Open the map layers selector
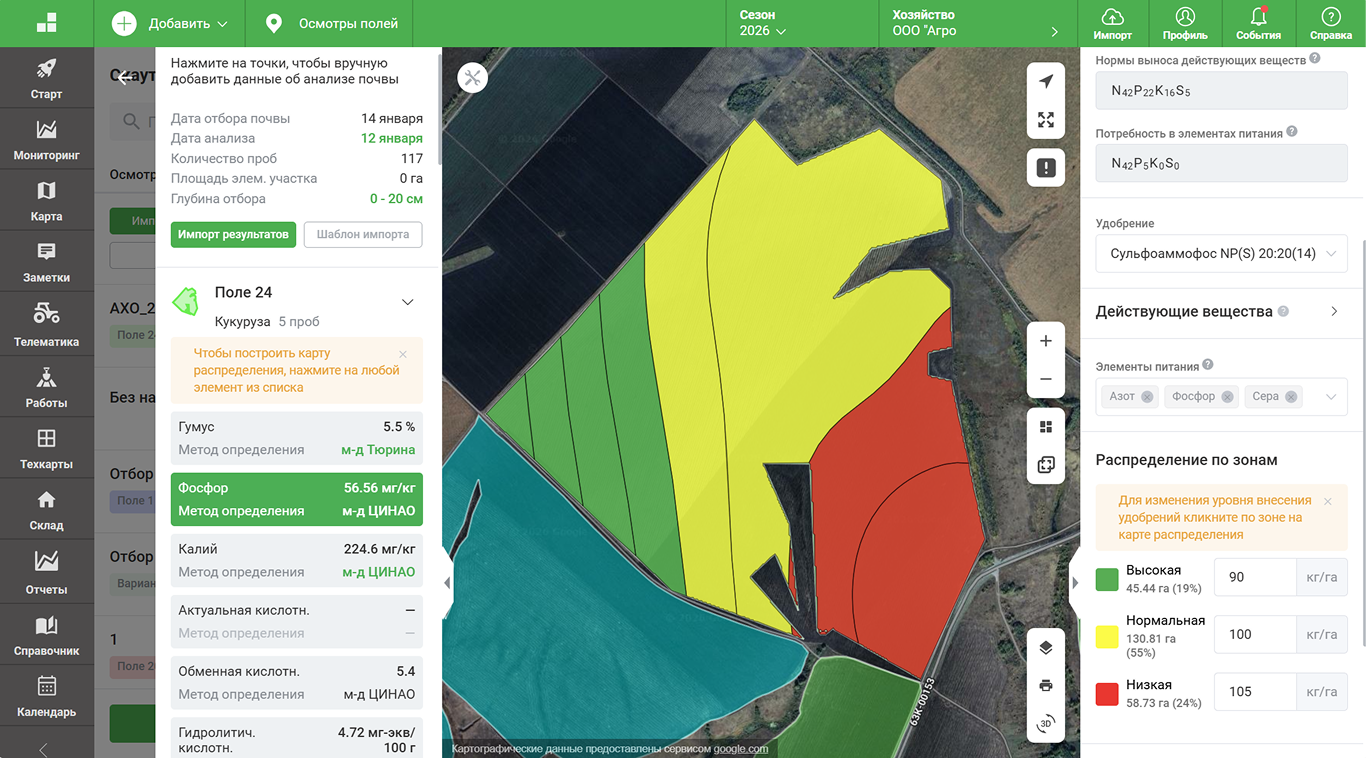Screen dimensions: 1366x758 click(x=1046, y=647)
